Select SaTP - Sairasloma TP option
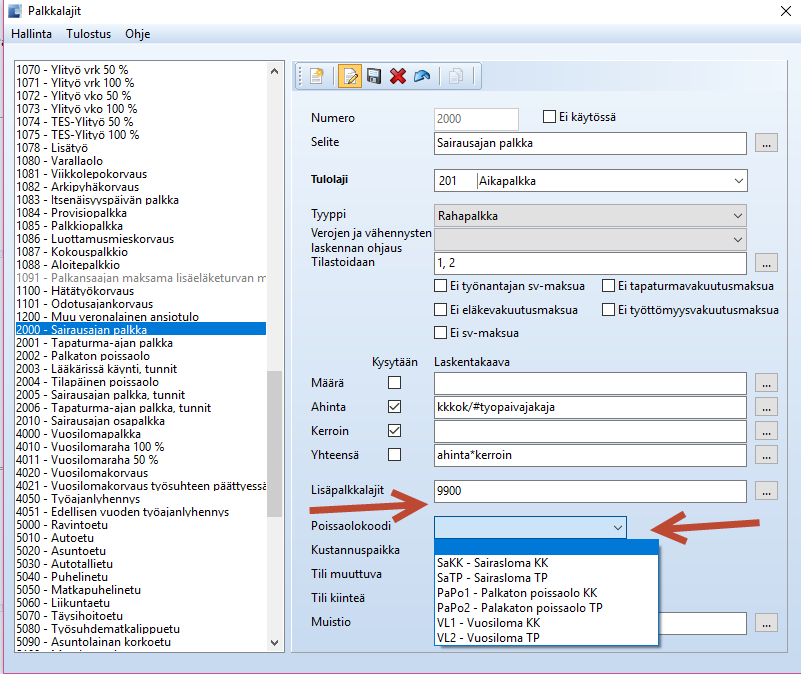 546,578
